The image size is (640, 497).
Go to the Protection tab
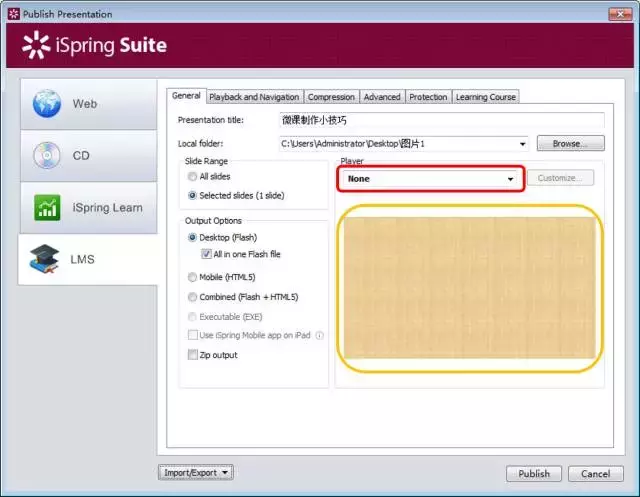coord(428,97)
